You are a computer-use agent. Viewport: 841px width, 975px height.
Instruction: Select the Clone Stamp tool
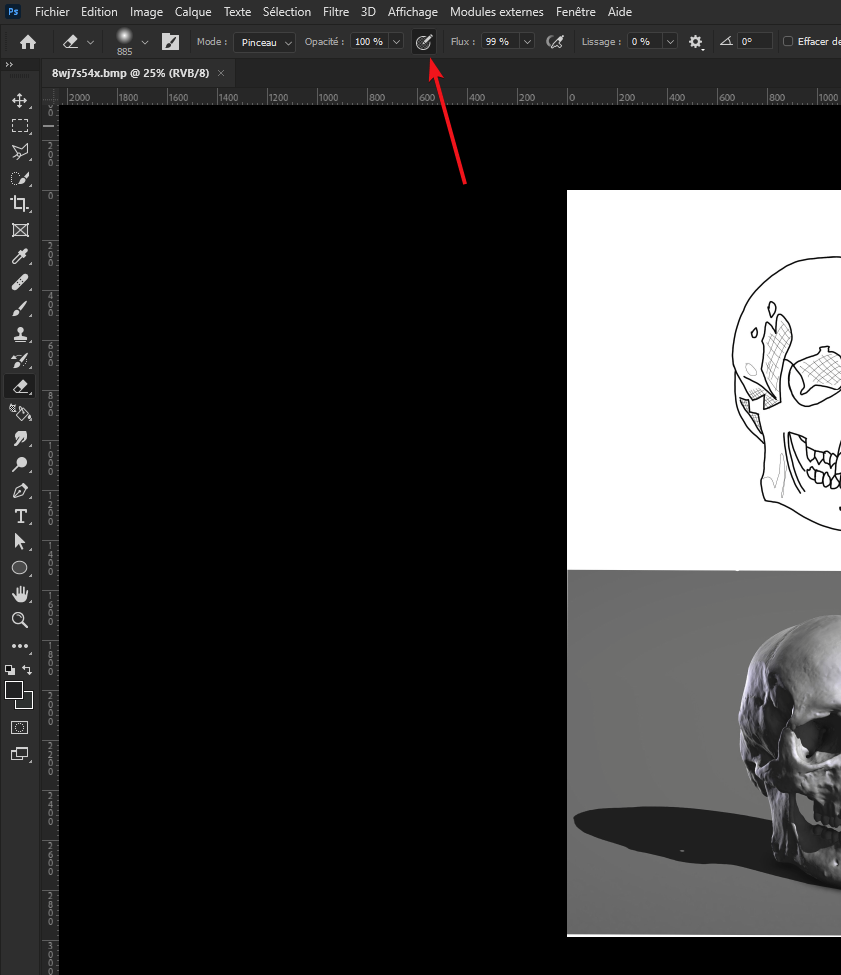coord(19,334)
